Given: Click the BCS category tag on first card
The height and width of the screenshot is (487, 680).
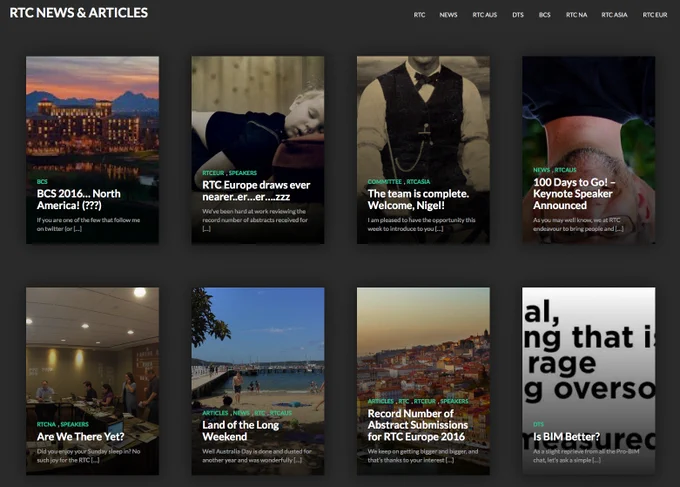Looking at the screenshot, I should 42,182.
